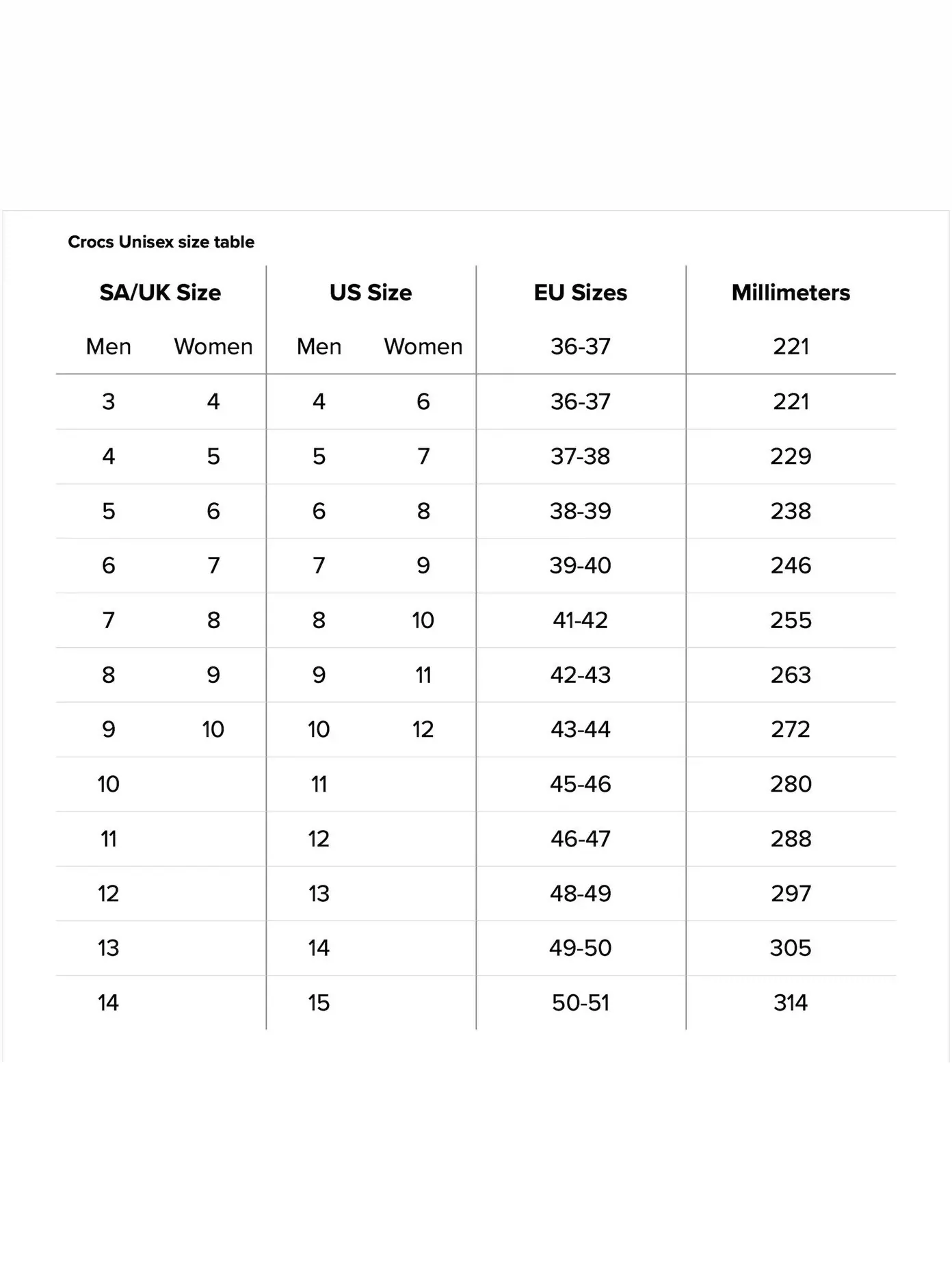952x1270 pixels.
Task: Click the Crocs Unisex size table title
Action: click(161, 242)
